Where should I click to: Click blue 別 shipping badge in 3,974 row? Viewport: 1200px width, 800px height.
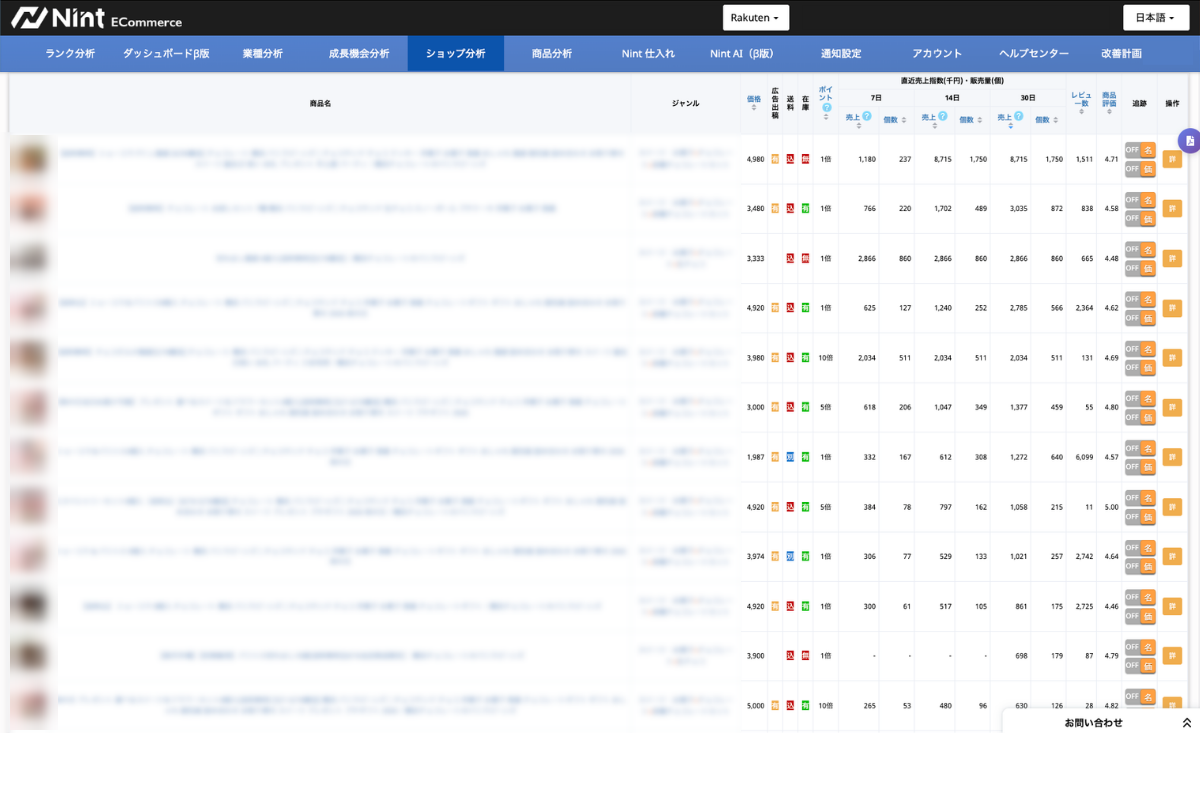[x=790, y=556]
